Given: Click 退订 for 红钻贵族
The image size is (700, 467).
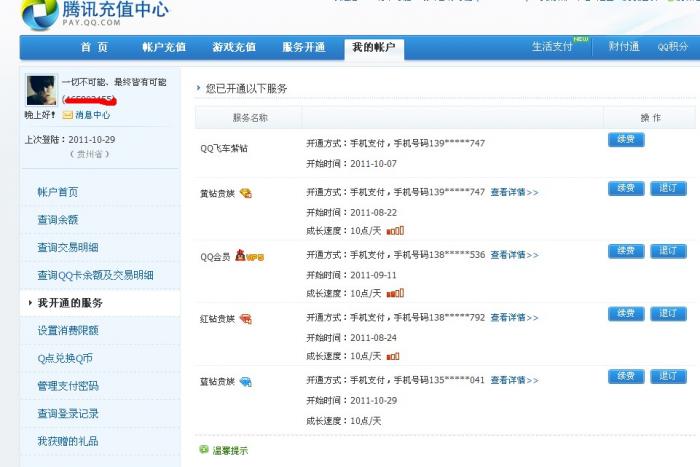Looking at the screenshot, I should pyautogui.click(x=668, y=313).
